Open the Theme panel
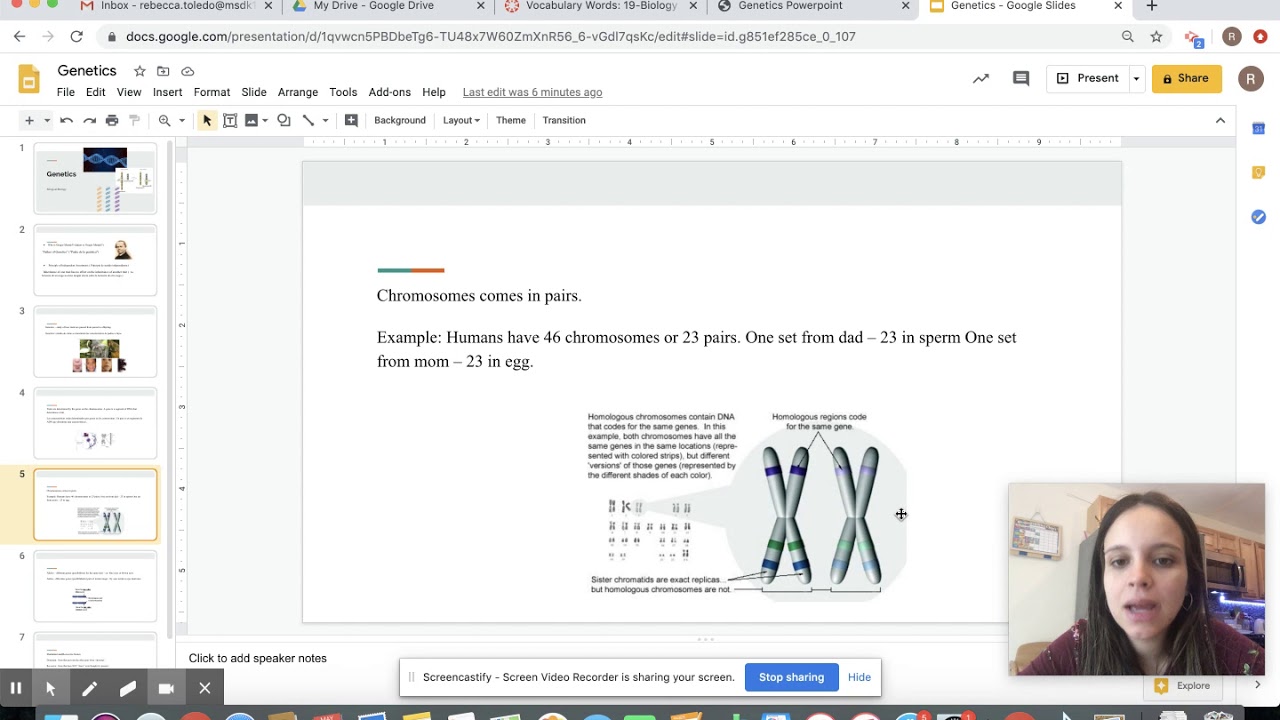 tap(510, 120)
